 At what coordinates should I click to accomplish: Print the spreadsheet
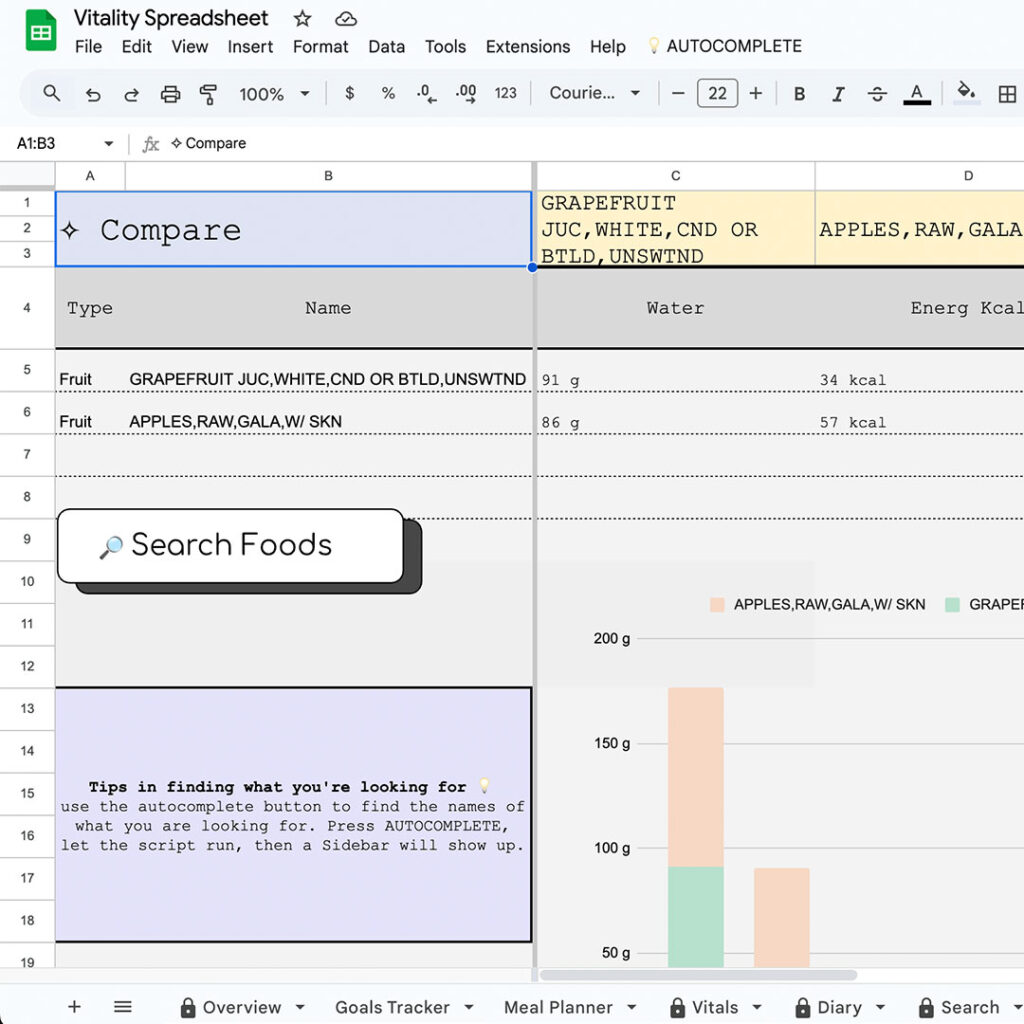(x=170, y=94)
